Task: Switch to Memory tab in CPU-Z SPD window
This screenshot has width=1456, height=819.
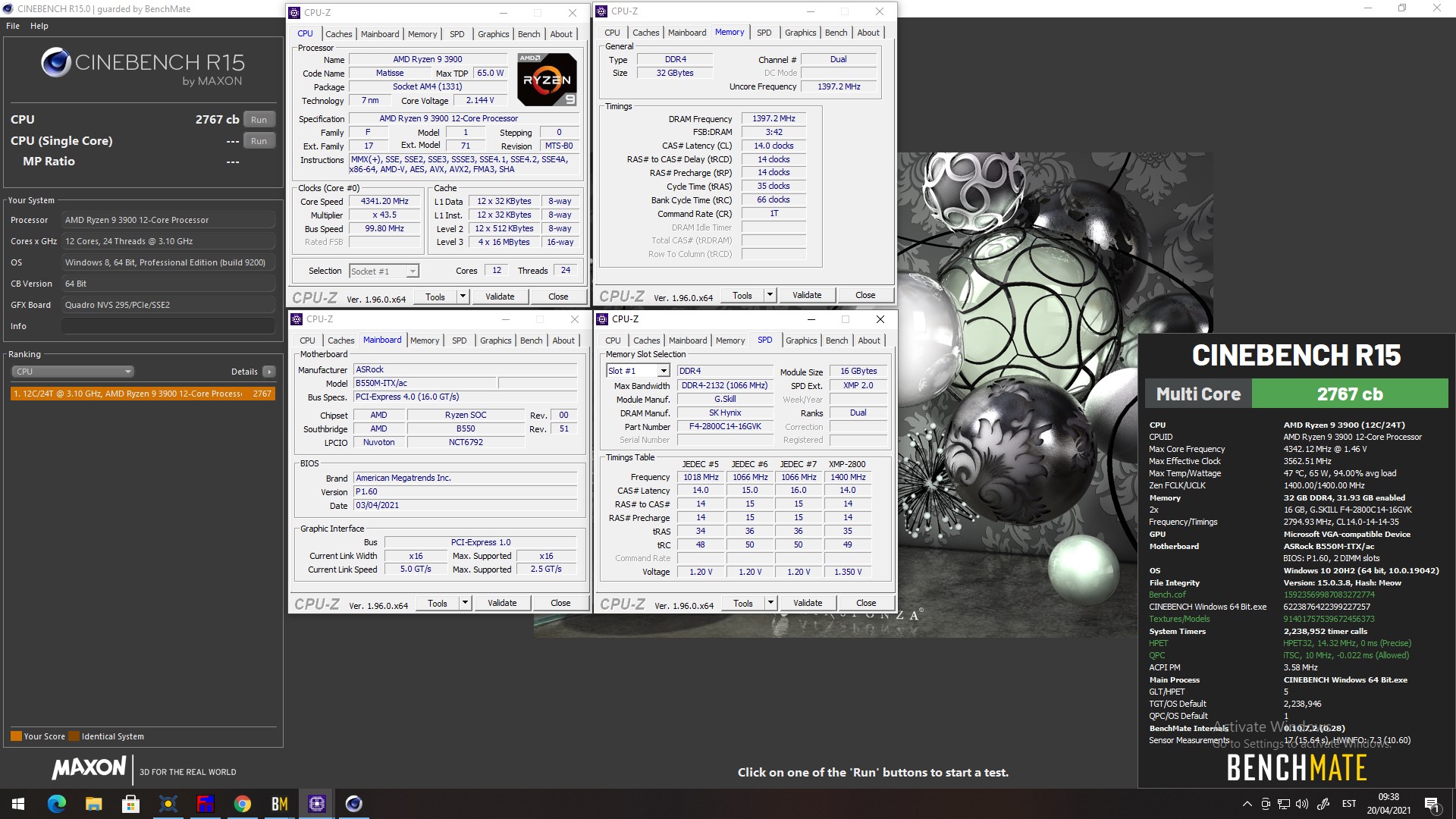Action: 730,340
